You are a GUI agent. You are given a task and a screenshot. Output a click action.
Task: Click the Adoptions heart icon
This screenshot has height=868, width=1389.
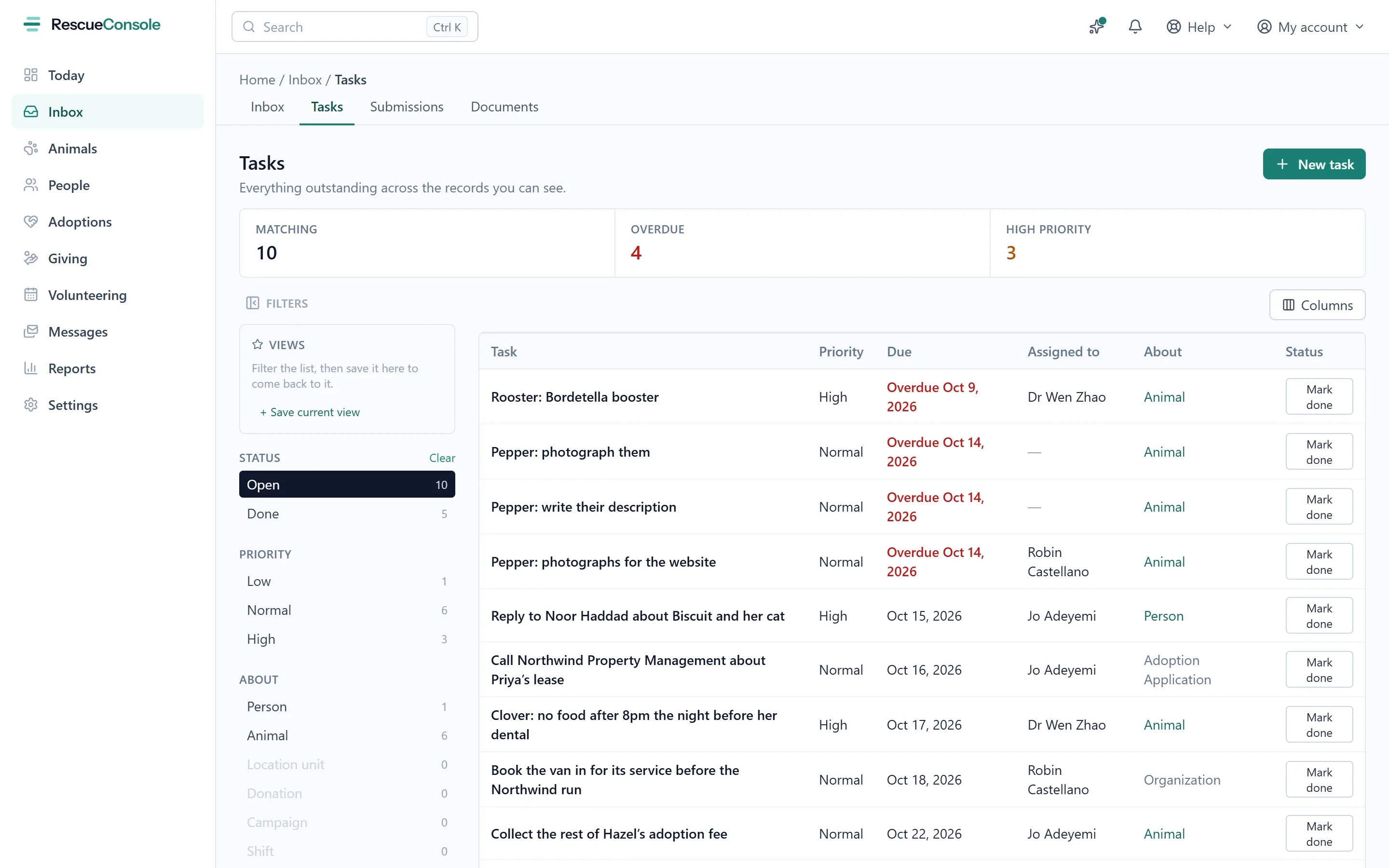click(x=31, y=222)
